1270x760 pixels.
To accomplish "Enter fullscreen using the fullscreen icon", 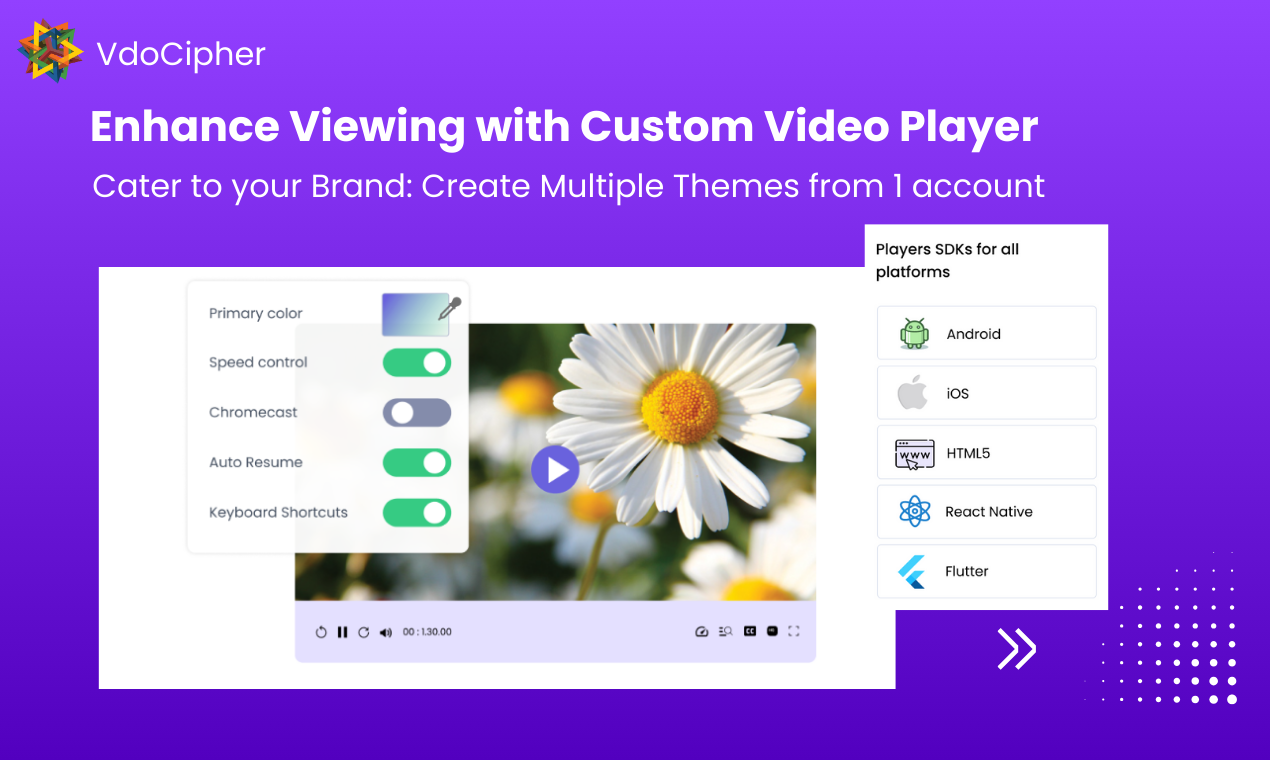I will [795, 631].
